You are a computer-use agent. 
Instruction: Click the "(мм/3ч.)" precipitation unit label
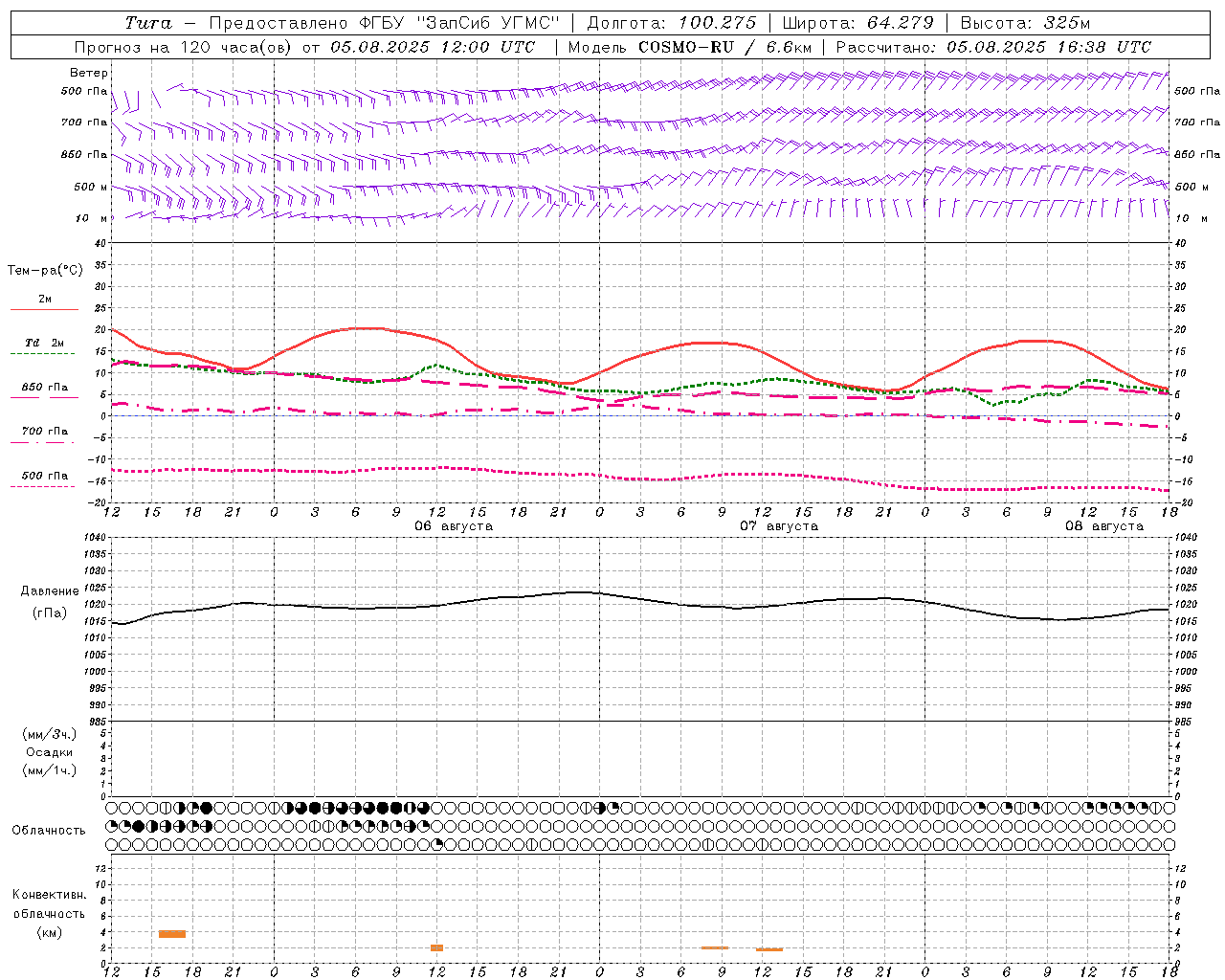50,734
